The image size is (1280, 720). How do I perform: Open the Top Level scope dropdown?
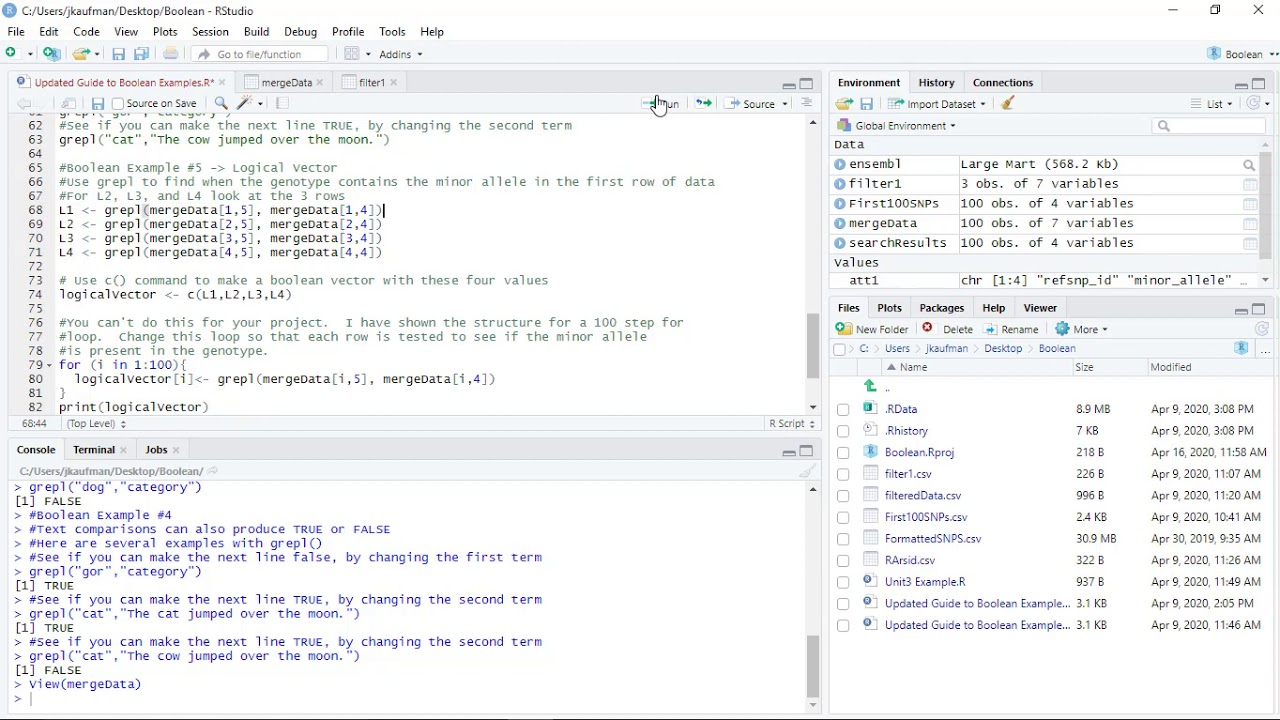click(x=96, y=424)
